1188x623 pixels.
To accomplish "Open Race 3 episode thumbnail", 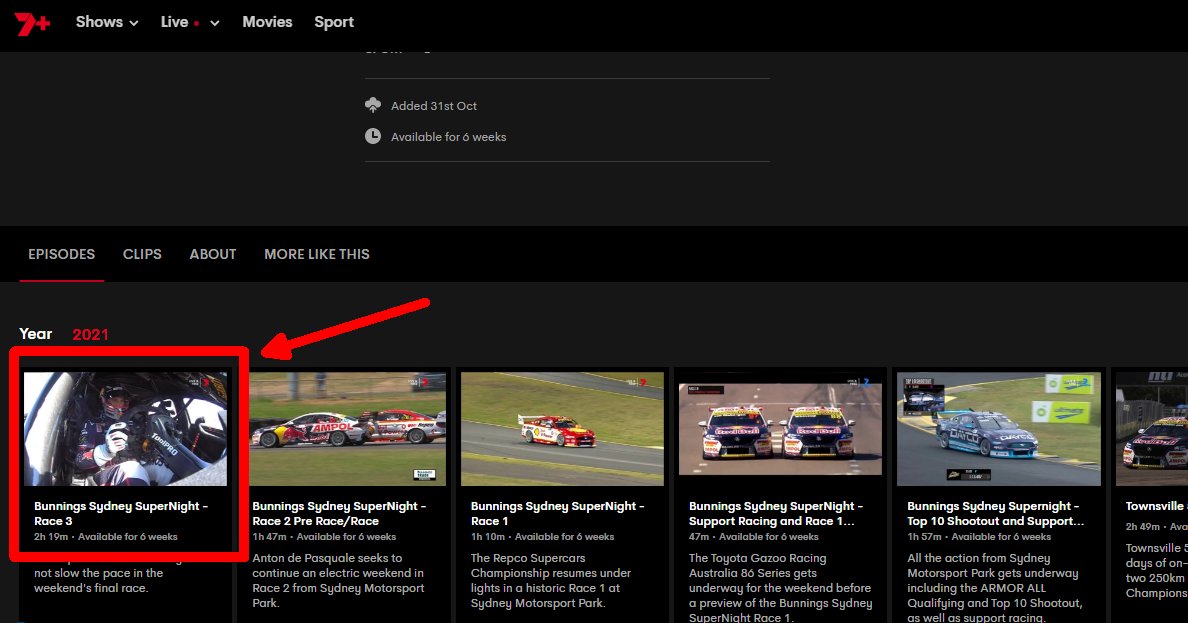I will point(125,429).
